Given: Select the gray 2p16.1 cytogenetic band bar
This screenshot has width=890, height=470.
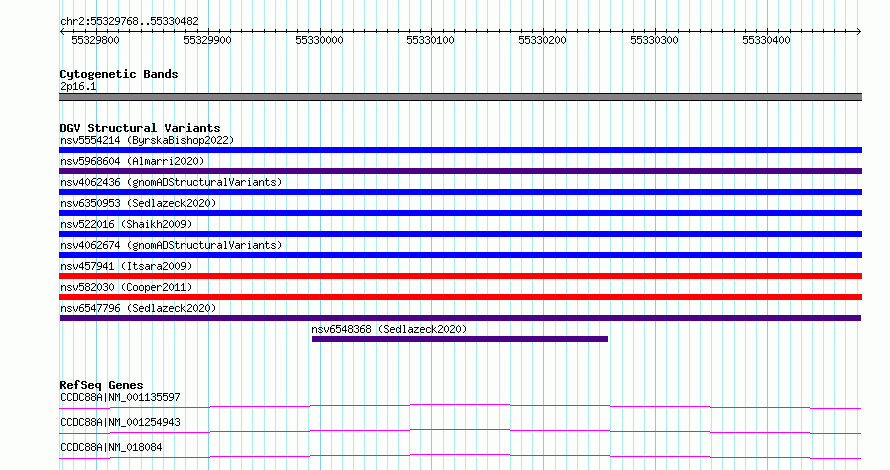Looking at the screenshot, I should 460,97.
